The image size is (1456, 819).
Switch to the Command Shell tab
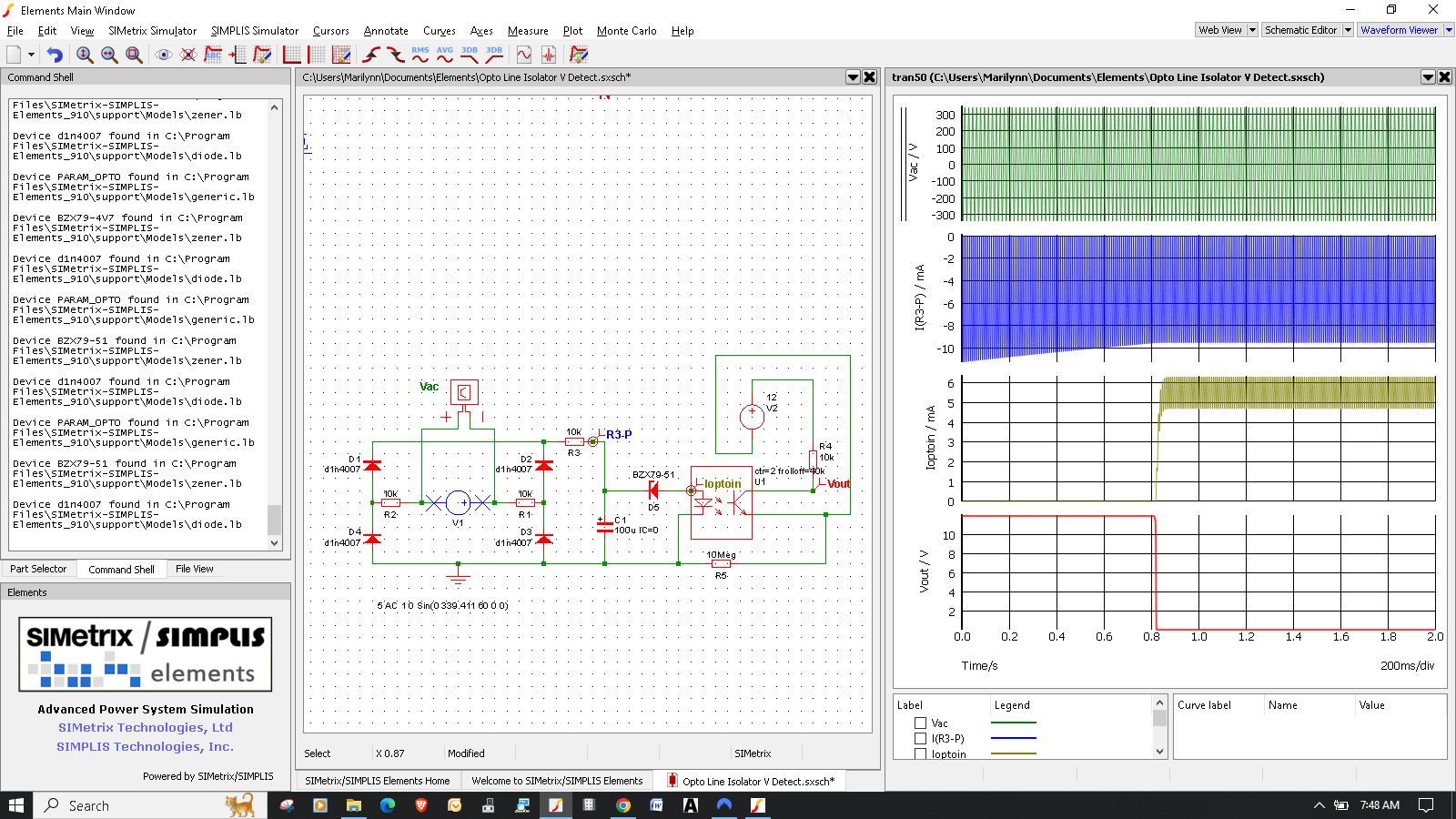coord(122,570)
